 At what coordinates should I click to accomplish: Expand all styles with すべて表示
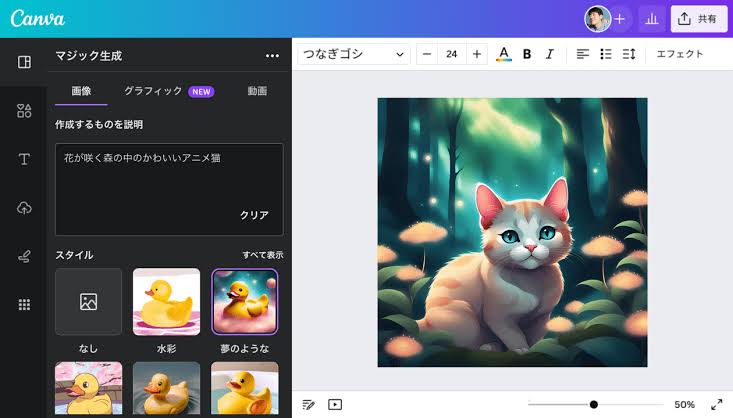click(262, 255)
